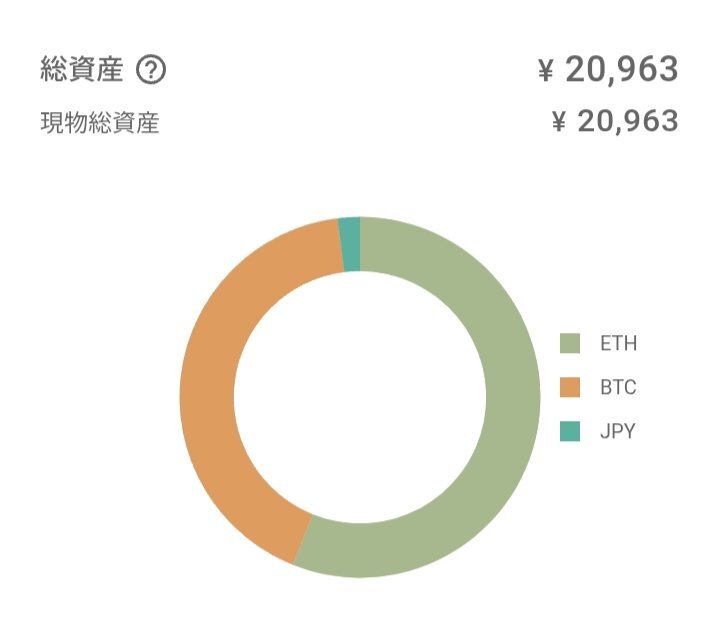Screen dimensions: 720x637
Task: Click the white center of the donut chart
Action: tap(360, 397)
